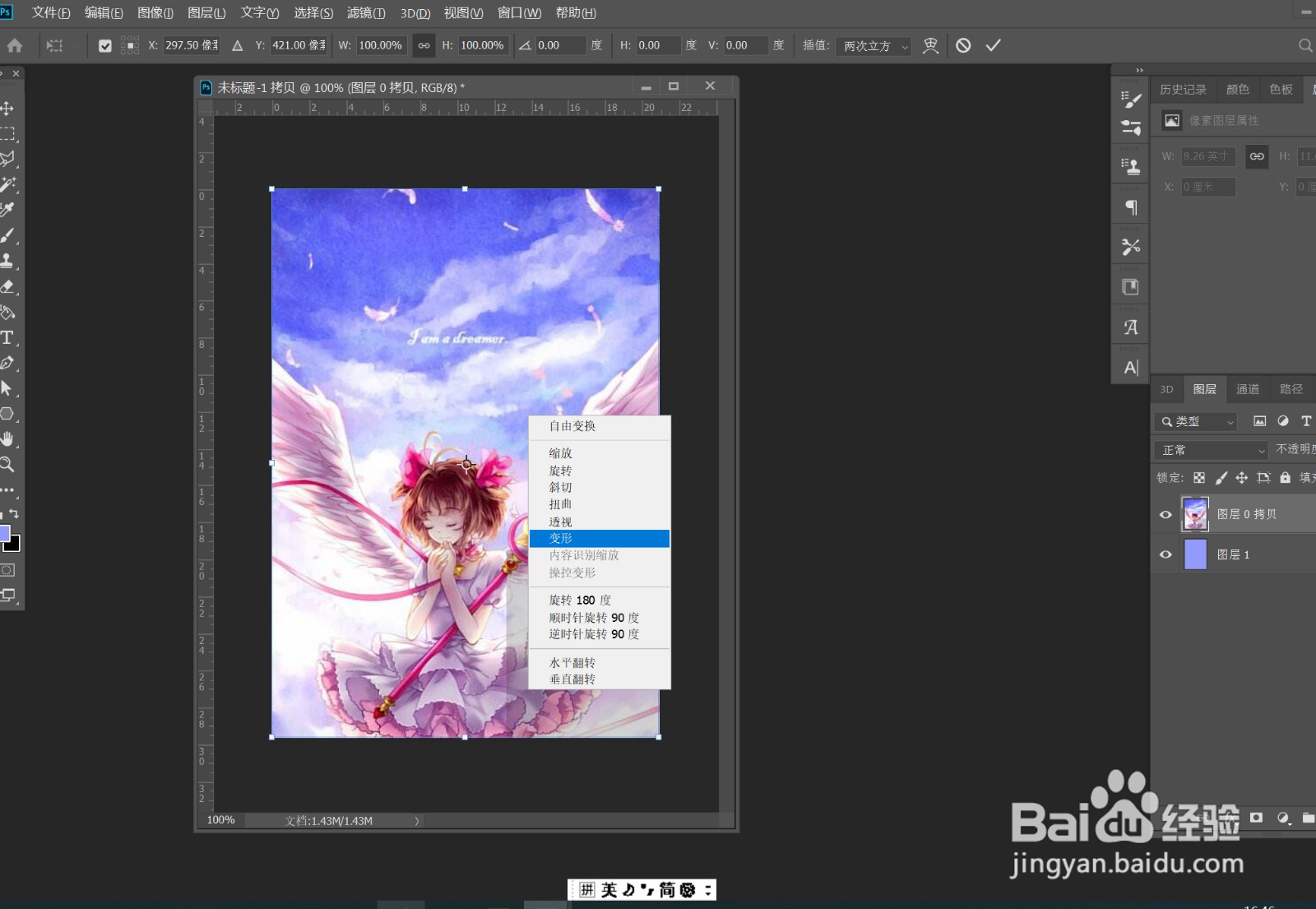
Task: Click the 图层 1 purple thumbnail
Action: click(x=1195, y=554)
